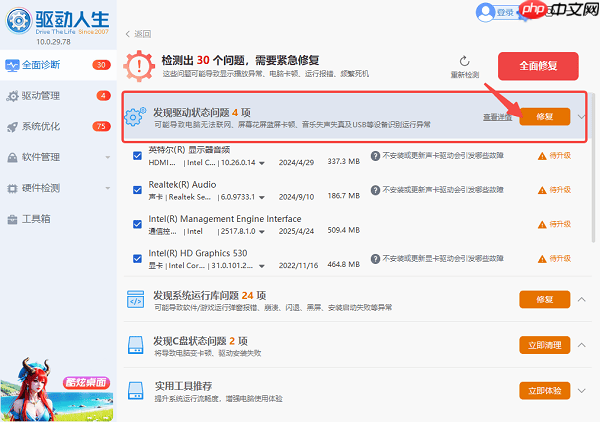Click the C盘 disk status icon
Viewport: 600px width, 422px height.
pyautogui.click(x=135, y=345)
